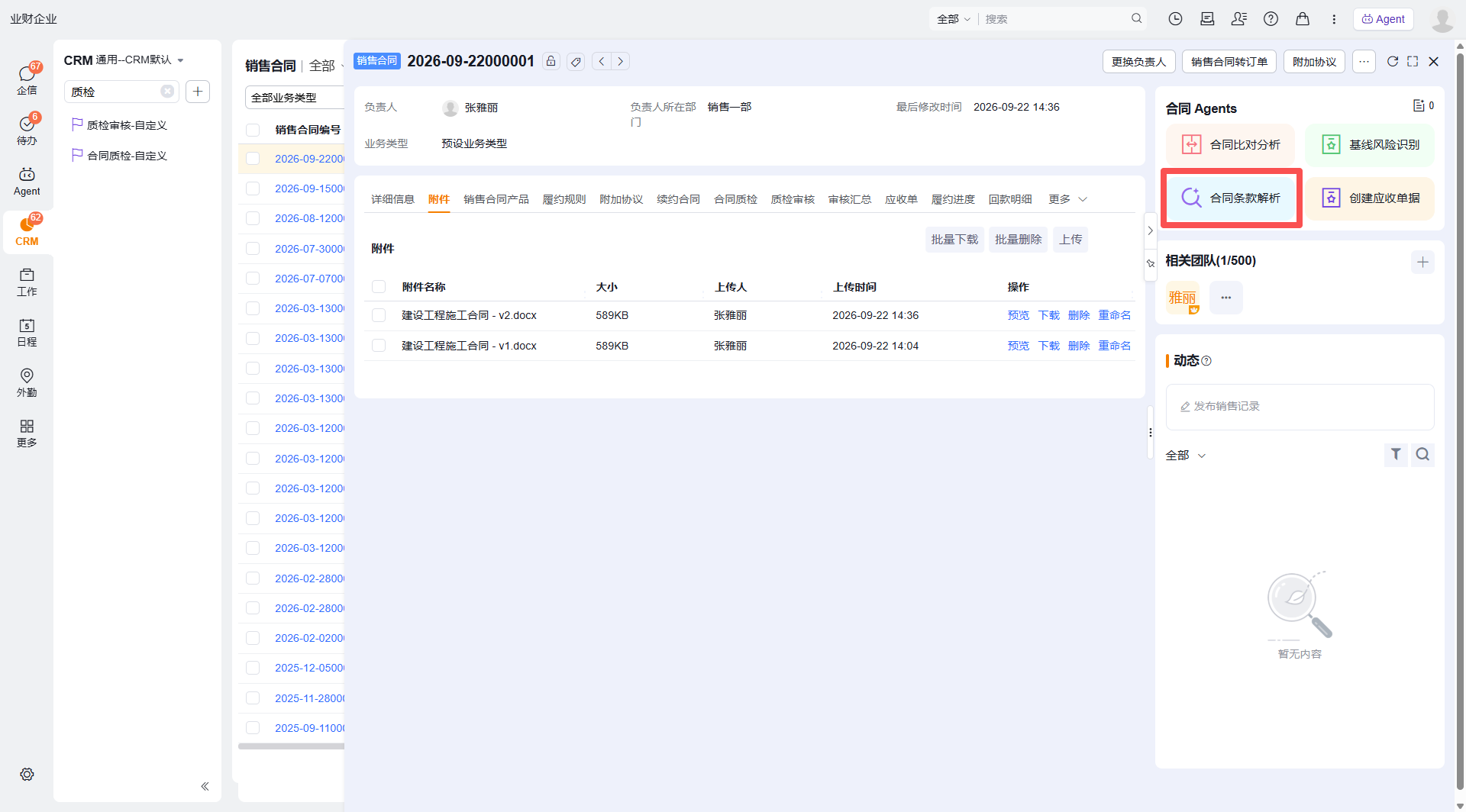Check the 建设工程施工合同 - v1.docx checkbox
This screenshot has height=812, width=1466.
pos(379,346)
